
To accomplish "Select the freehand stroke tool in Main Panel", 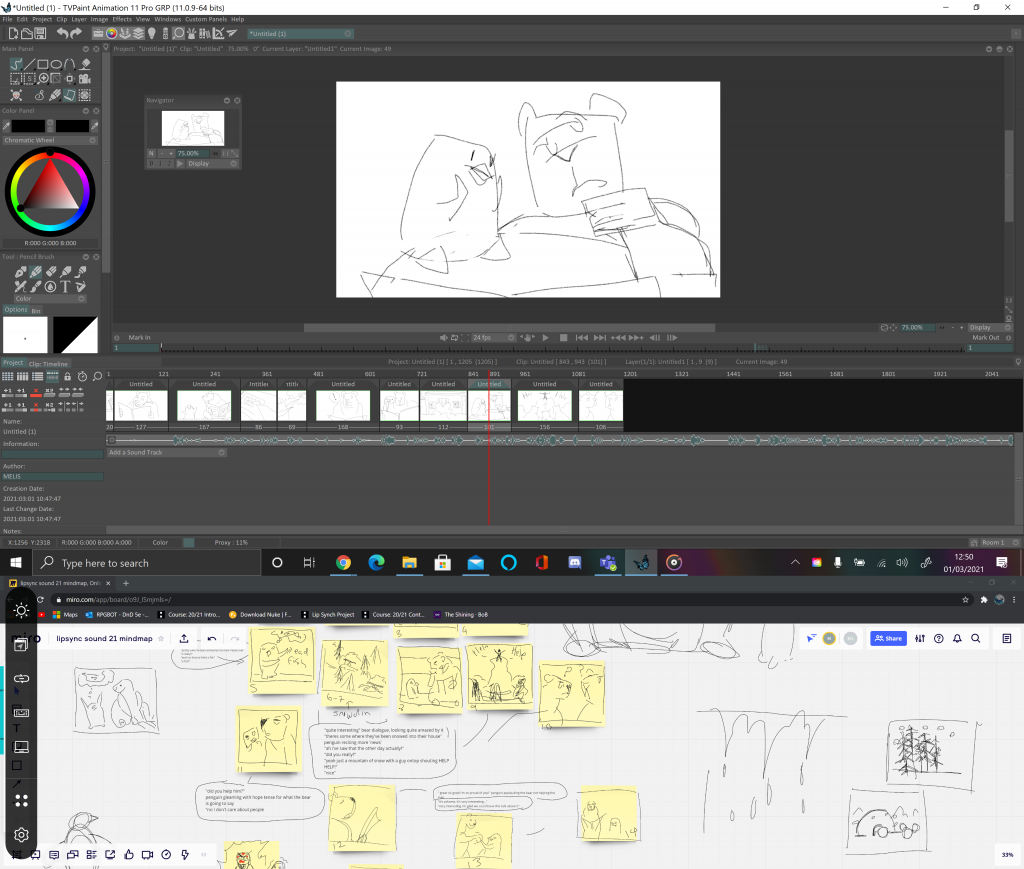I will coord(16,64).
